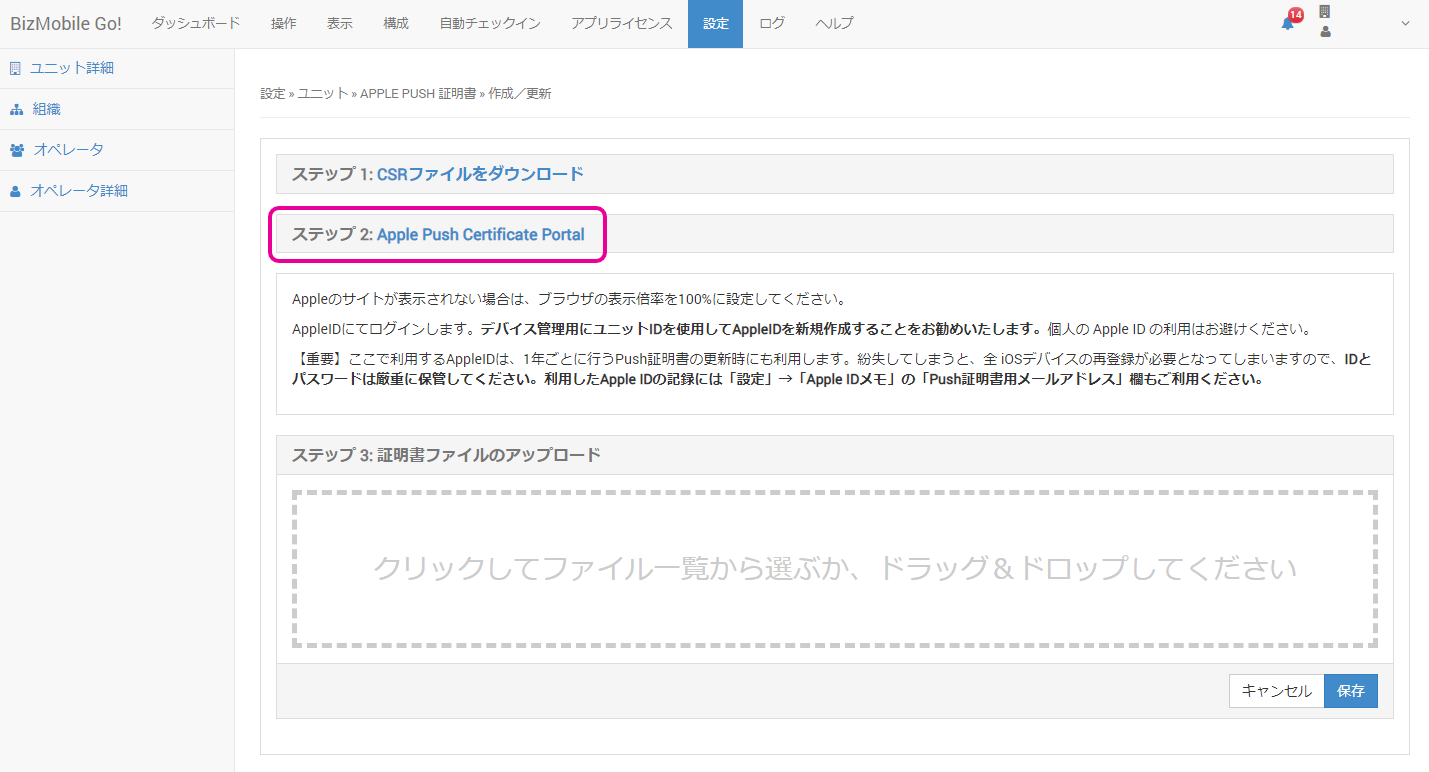Image resolution: width=1429 pixels, height=772 pixels.
Task: Open the 操作 menu
Action: coord(284,23)
